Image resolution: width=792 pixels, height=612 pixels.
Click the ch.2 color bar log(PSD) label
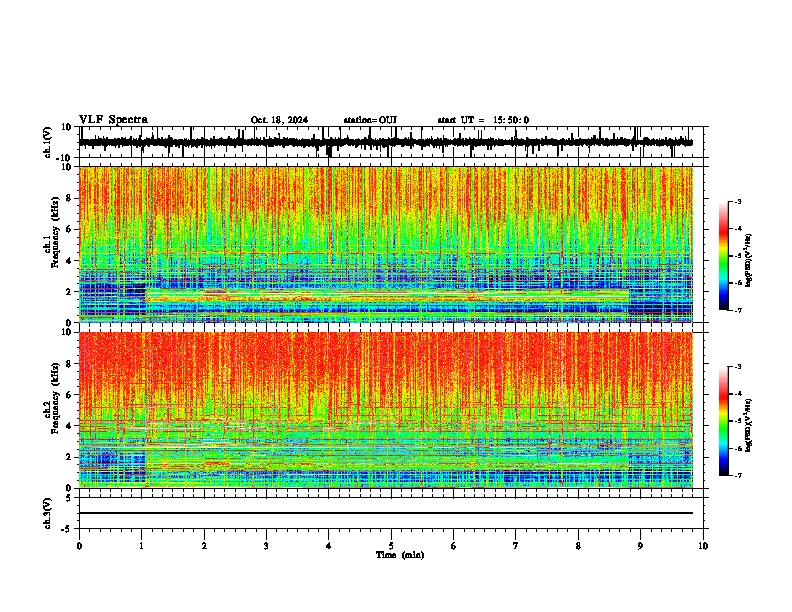click(749, 425)
